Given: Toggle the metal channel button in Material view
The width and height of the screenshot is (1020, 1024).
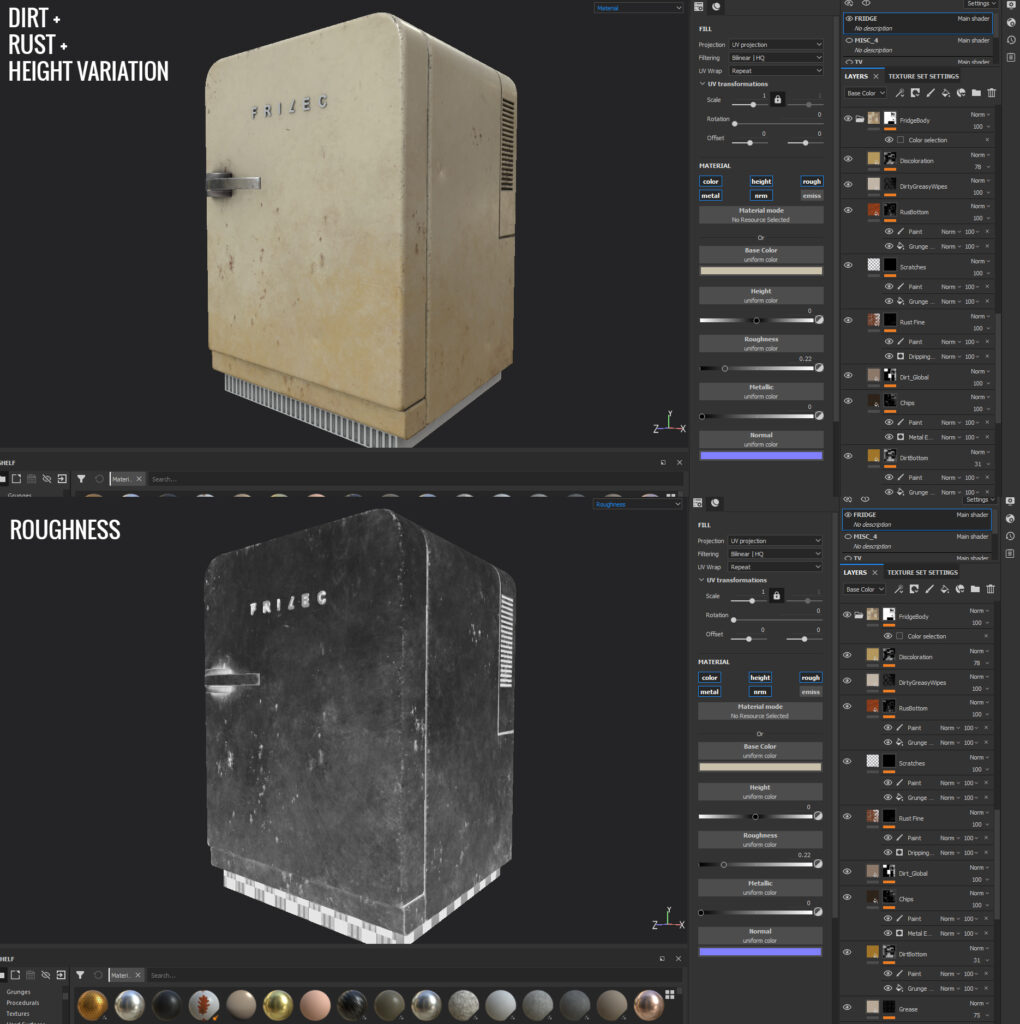Looking at the screenshot, I should pos(710,195).
